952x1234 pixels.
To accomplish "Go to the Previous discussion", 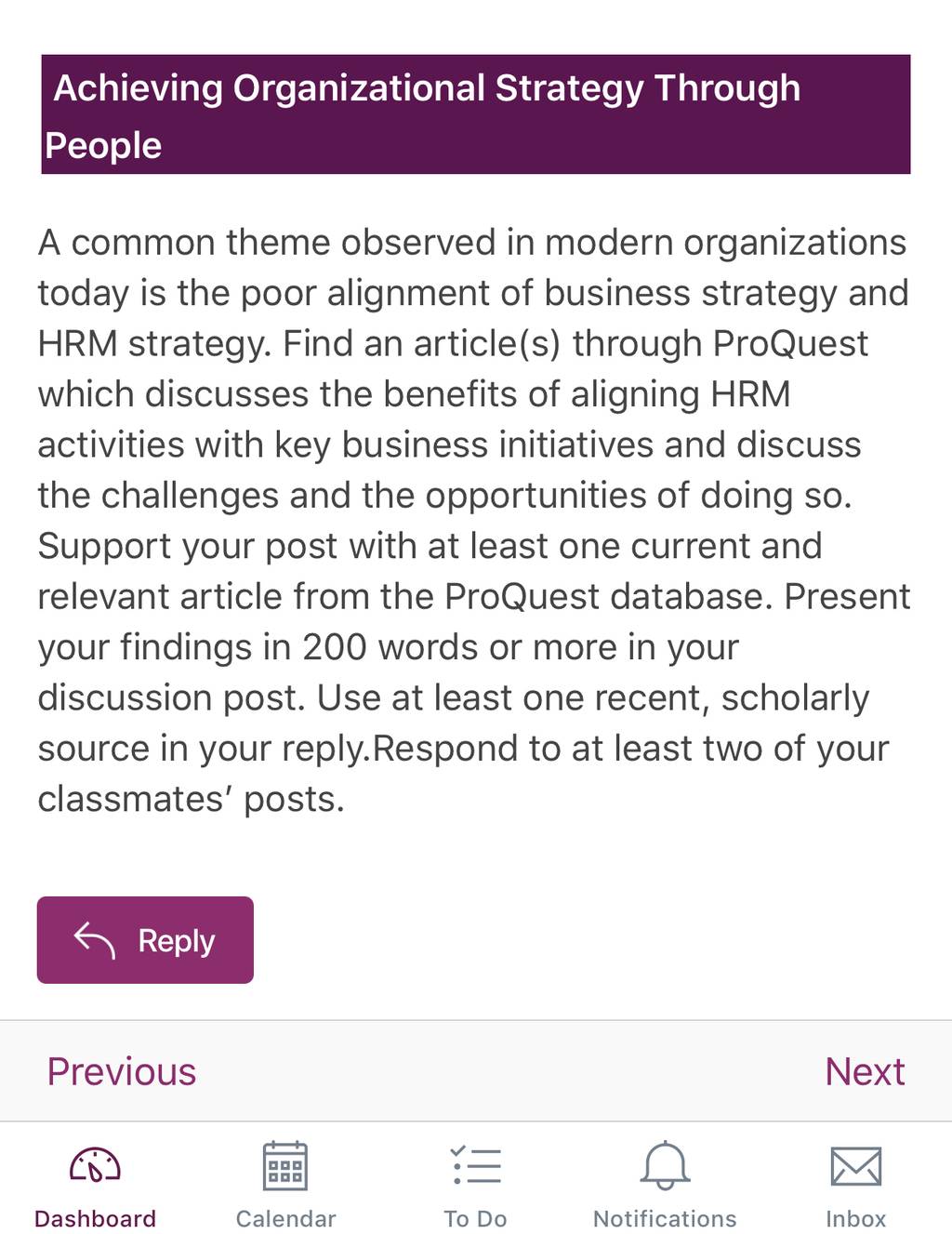I will pyautogui.click(x=122, y=1072).
